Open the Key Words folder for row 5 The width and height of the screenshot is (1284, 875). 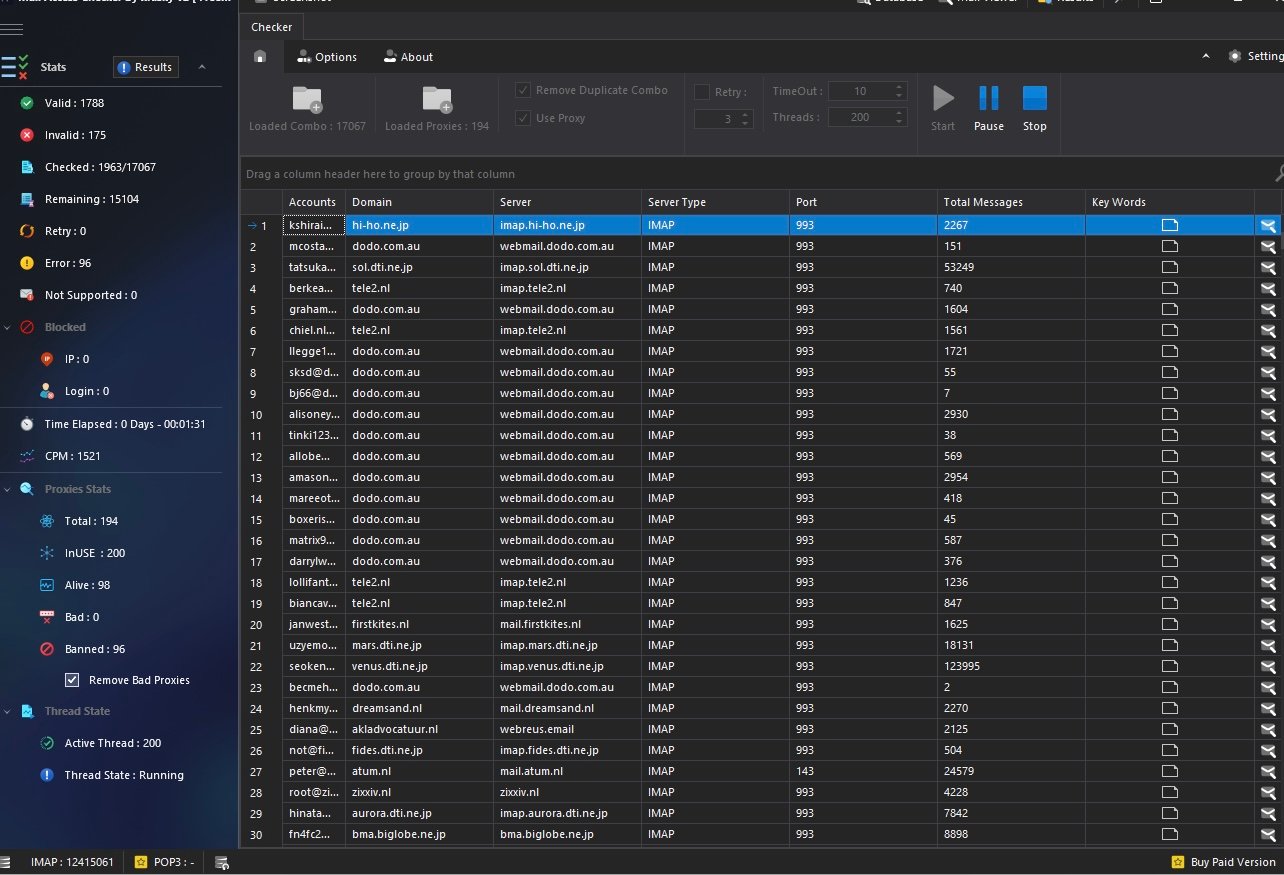point(1170,309)
